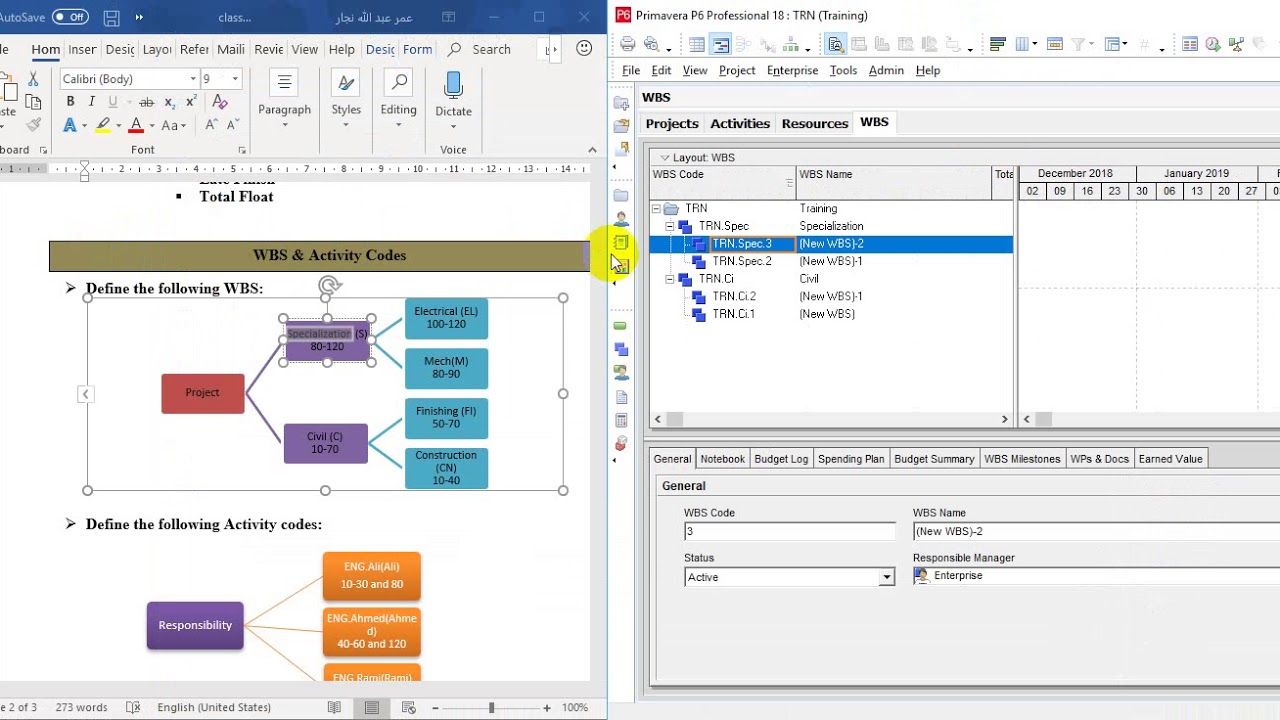Open the Paragraph group dropdown
This screenshot has width=1280, height=720.
[x=284, y=101]
